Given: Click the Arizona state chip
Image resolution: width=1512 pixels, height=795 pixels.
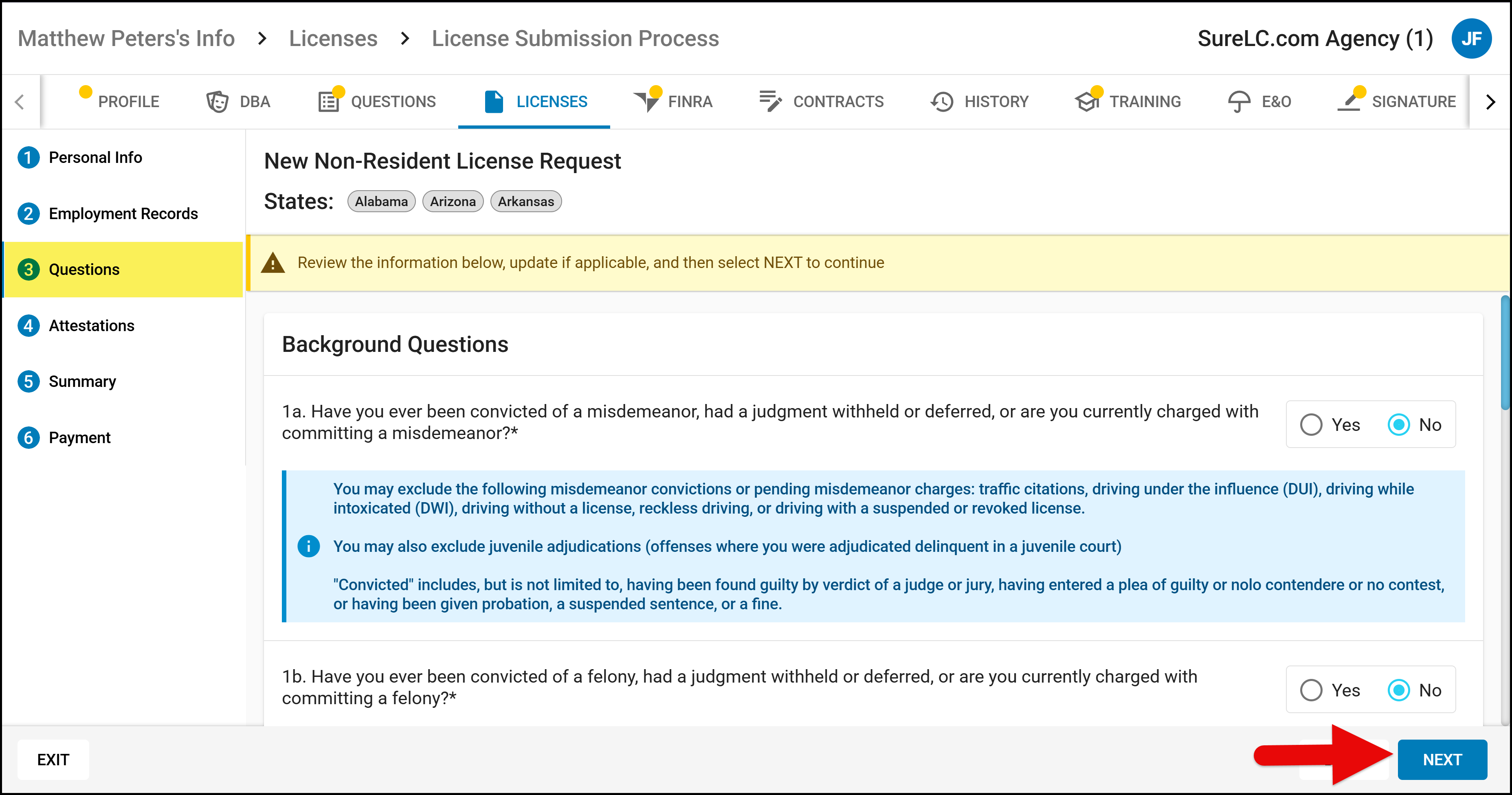Looking at the screenshot, I should (453, 201).
